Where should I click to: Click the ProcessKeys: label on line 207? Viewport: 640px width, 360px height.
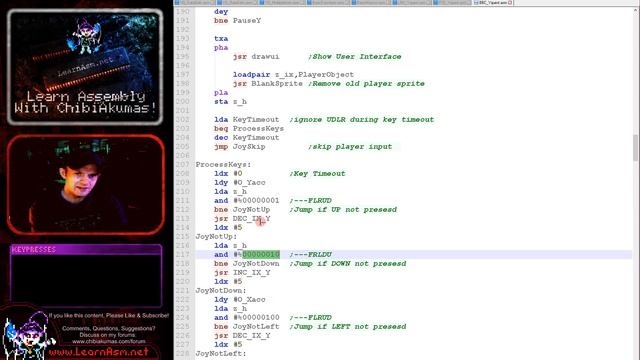223,164
